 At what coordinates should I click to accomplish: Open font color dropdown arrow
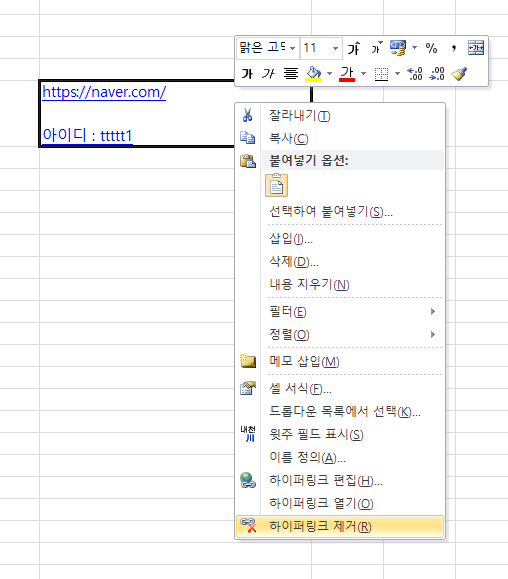pyautogui.click(x=363, y=73)
